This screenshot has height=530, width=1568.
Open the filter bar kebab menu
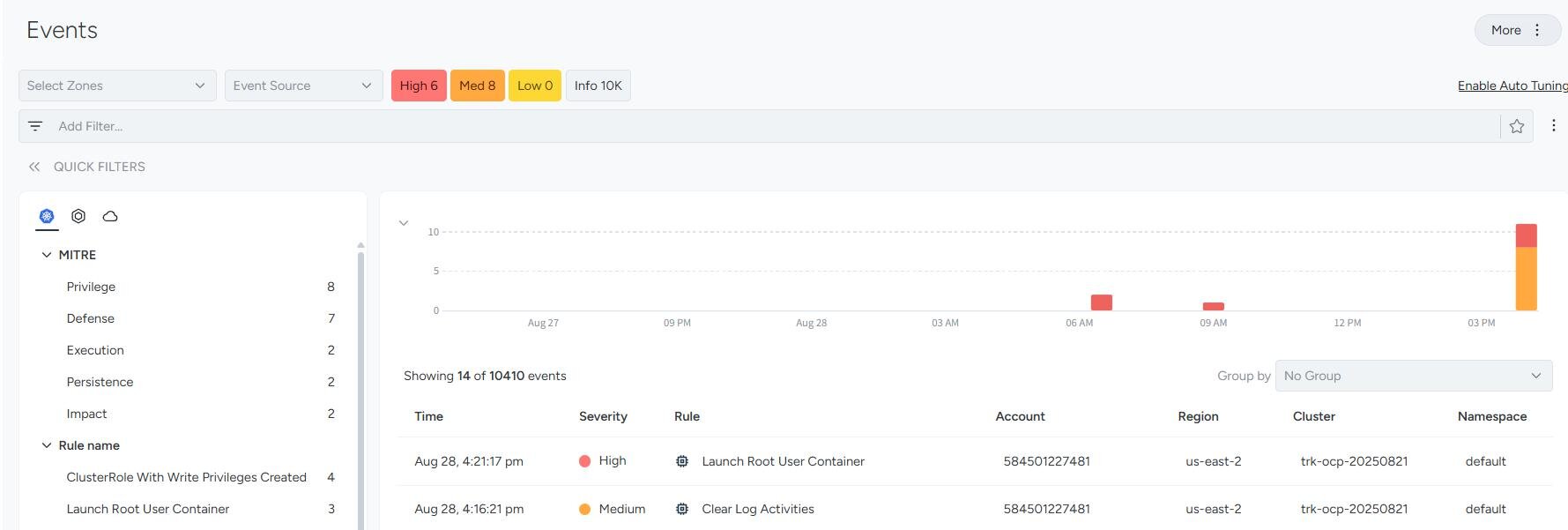pyautogui.click(x=1553, y=126)
